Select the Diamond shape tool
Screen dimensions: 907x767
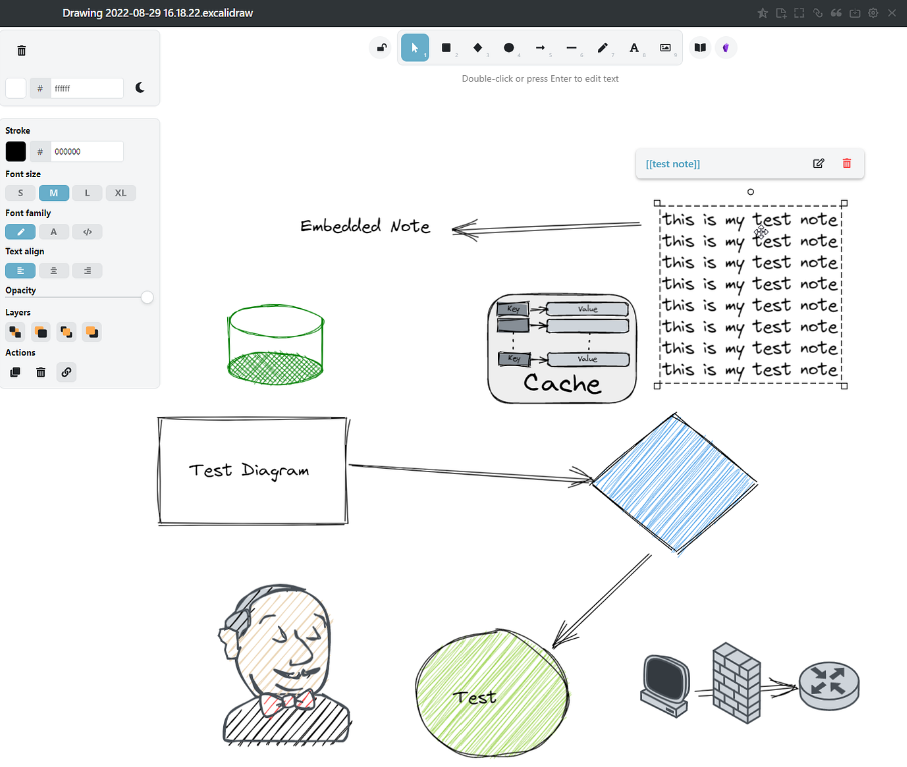pyautogui.click(x=477, y=48)
